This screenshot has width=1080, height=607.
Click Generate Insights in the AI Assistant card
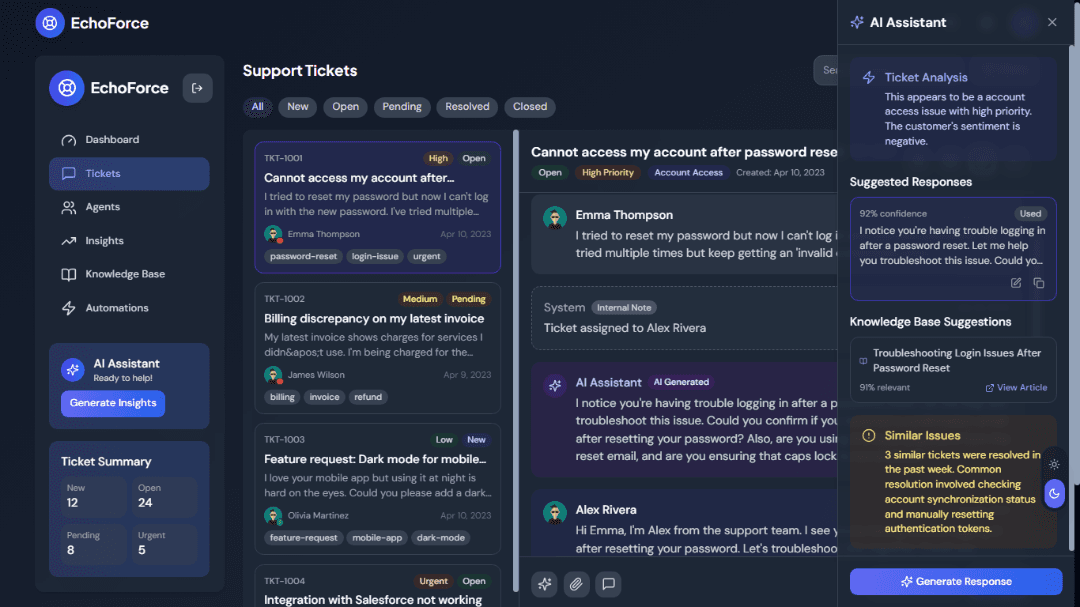pyautogui.click(x=113, y=403)
